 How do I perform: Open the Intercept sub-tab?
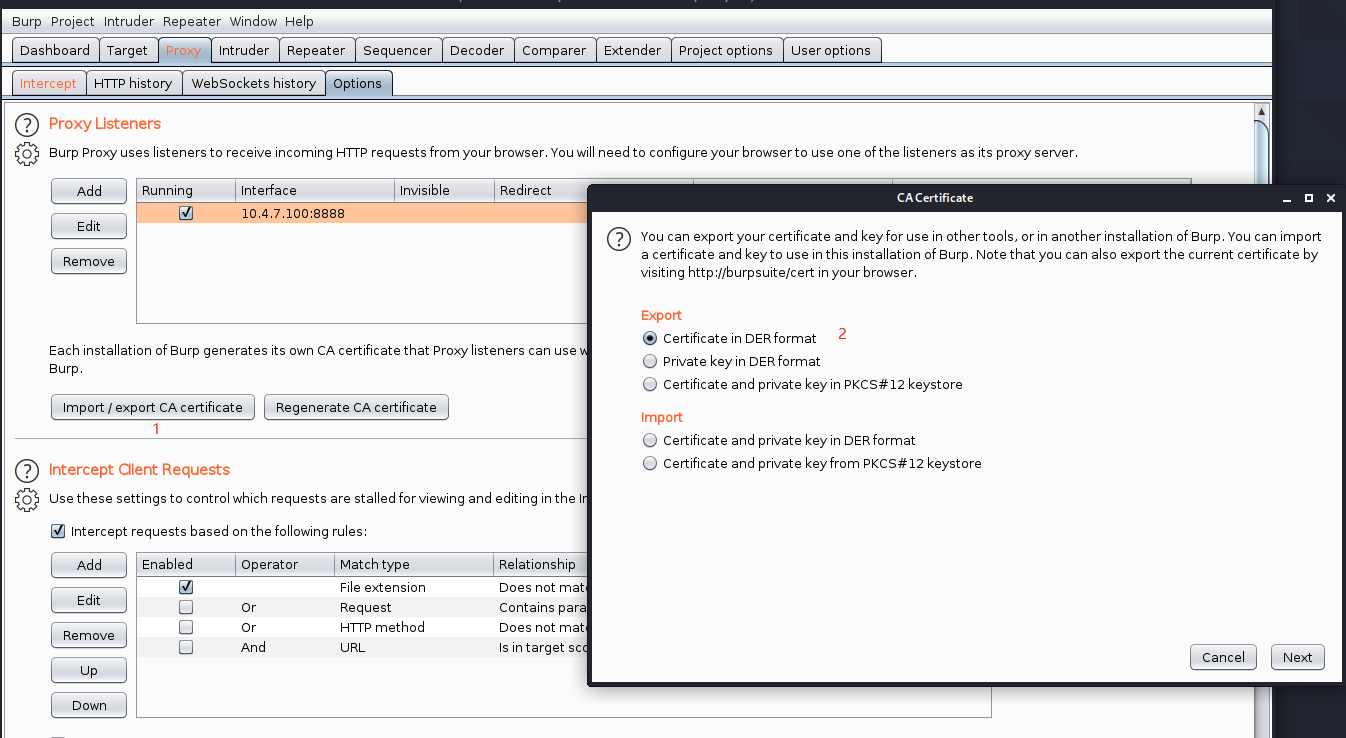[x=48, y=83]
